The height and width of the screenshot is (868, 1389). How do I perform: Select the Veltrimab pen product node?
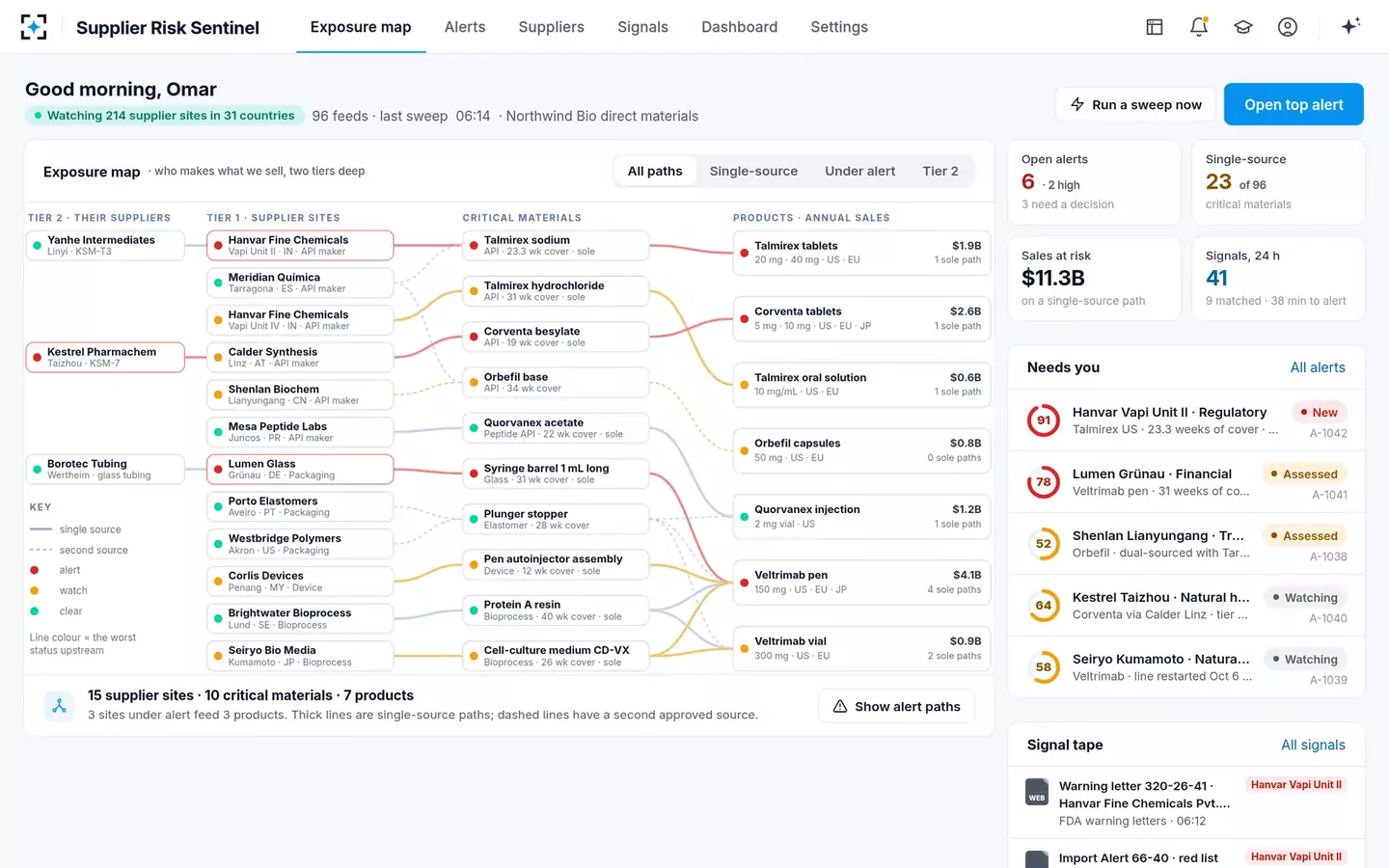click(x=862, y=583)
